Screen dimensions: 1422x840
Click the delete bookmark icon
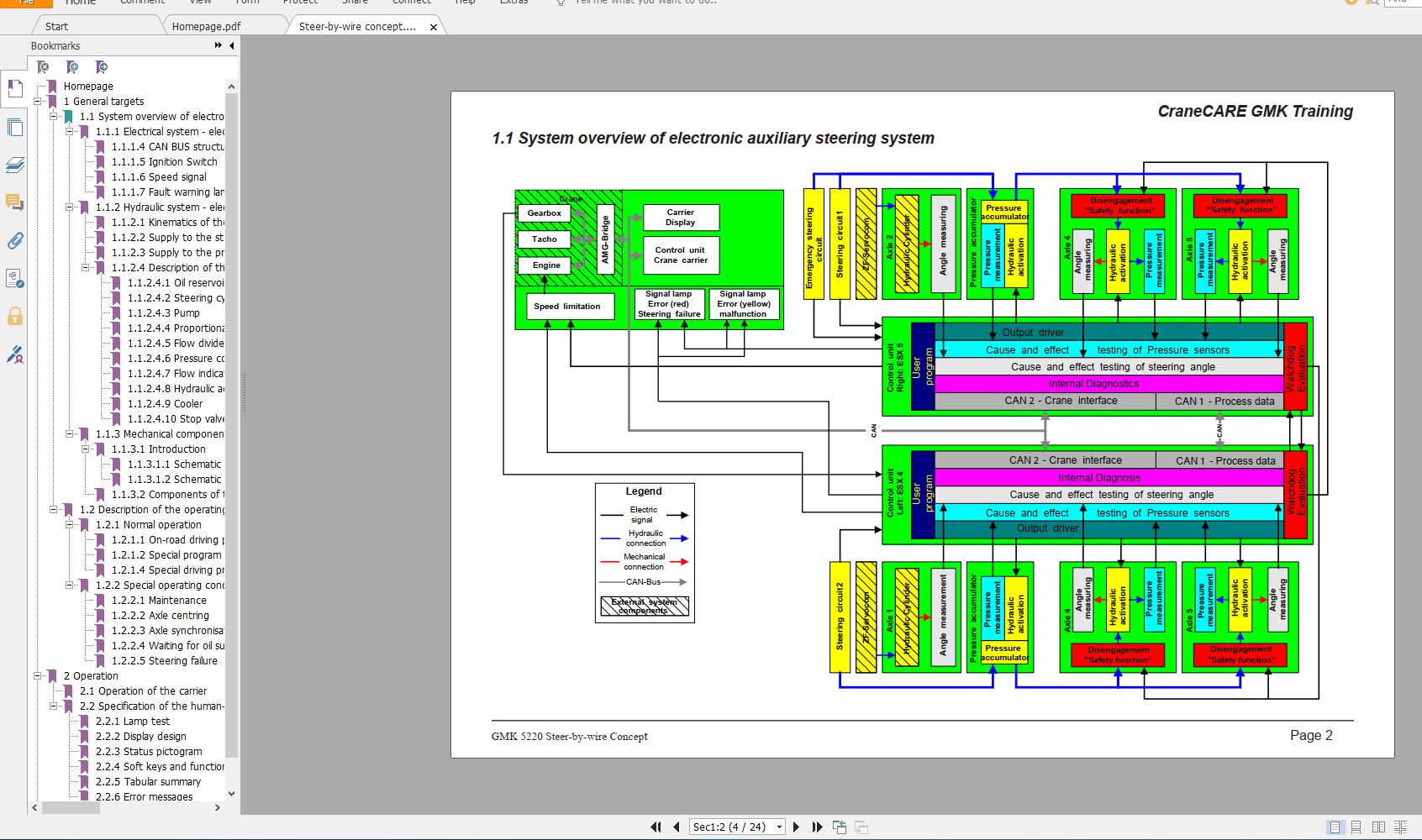click(x=42, y=67)
